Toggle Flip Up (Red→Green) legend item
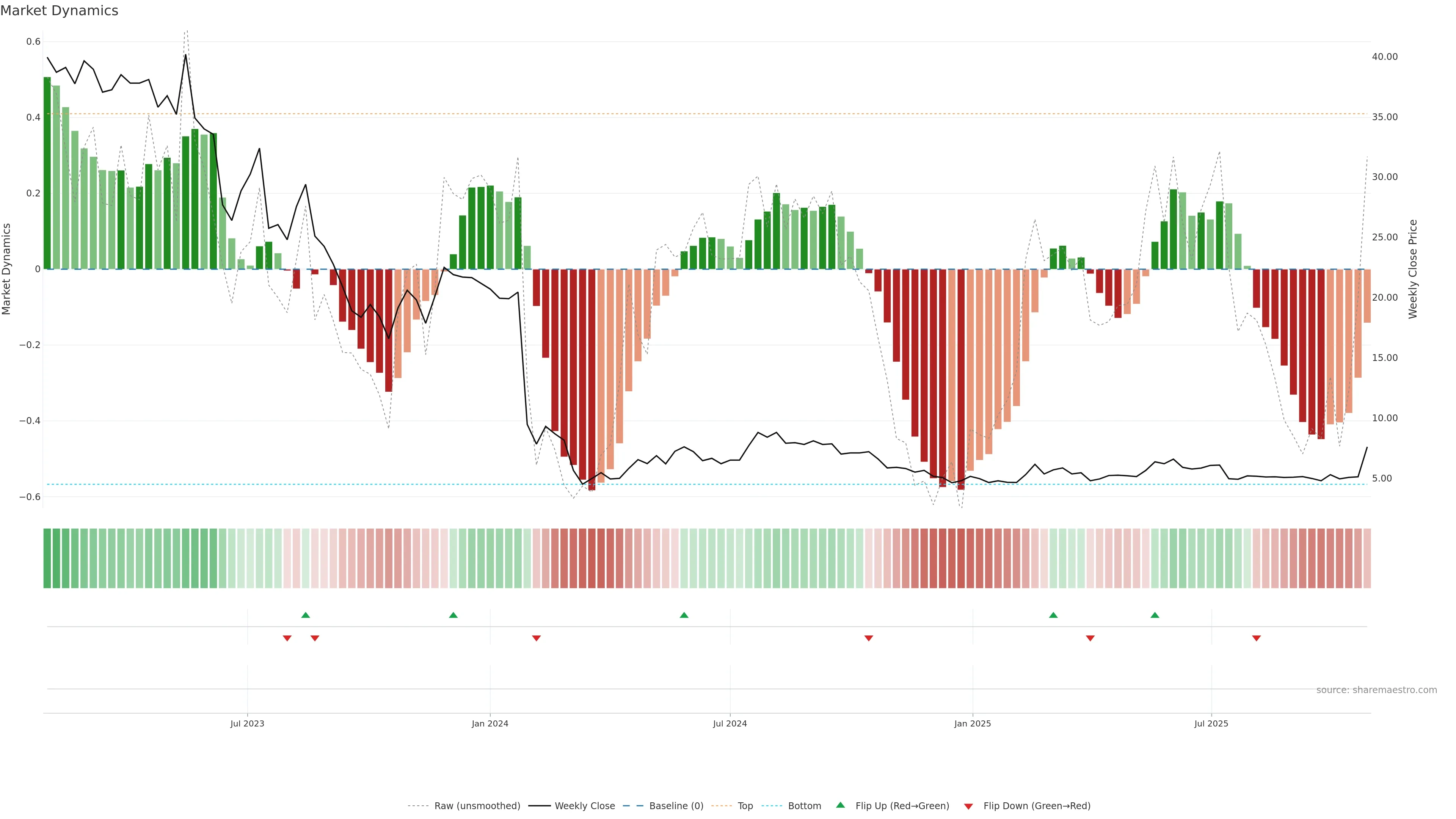1456x819 pixels. (902, 806)
